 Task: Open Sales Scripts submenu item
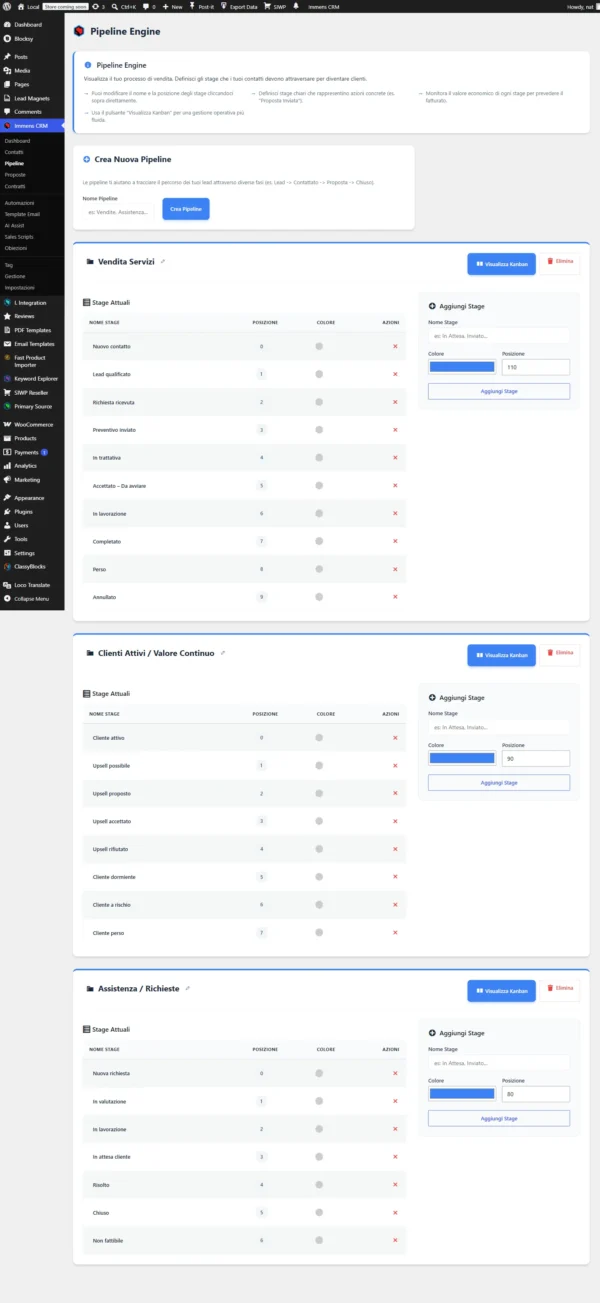pyautogui.click(x=19, y=237)
